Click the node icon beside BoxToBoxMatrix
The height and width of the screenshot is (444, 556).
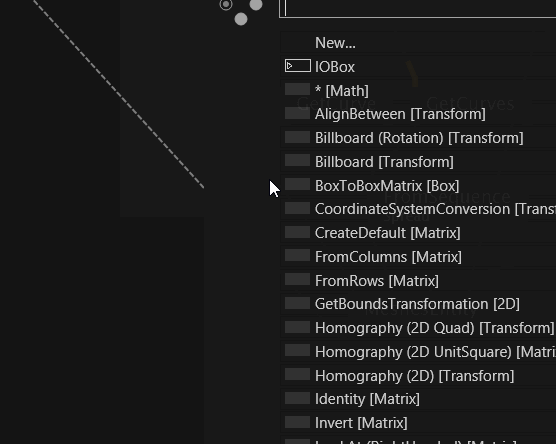click(298, 184)
